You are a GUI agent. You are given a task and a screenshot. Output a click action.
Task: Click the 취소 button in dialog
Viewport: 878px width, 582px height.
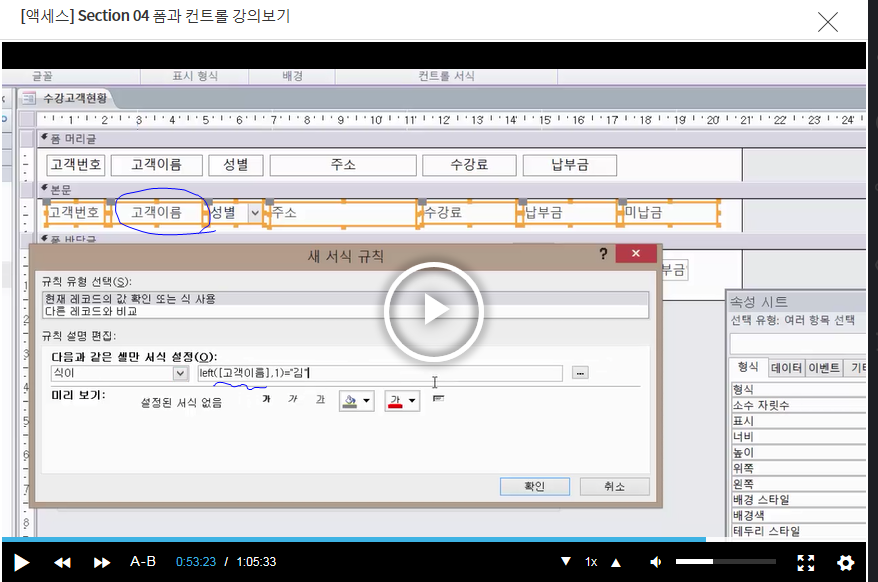tap(614, 486)
